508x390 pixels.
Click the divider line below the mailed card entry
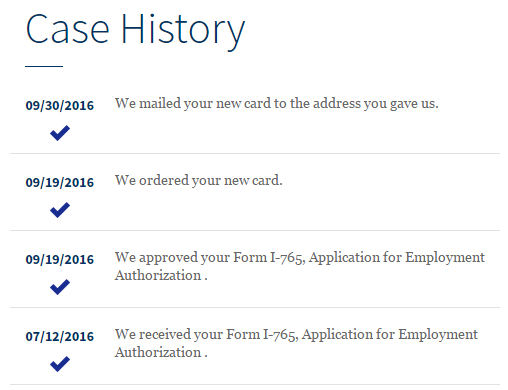click(255, 154)
